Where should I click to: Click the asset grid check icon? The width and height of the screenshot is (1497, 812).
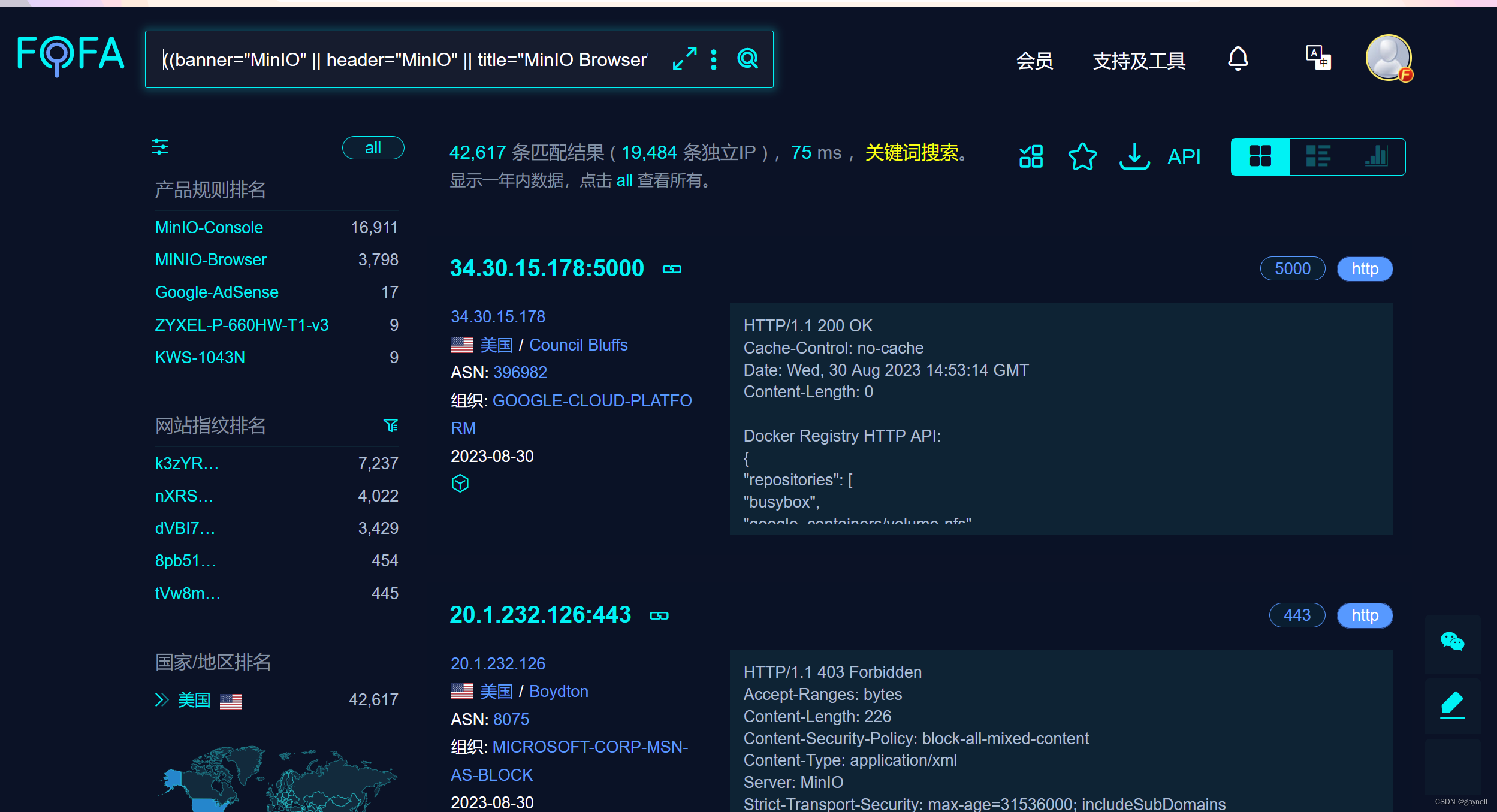[1031, 156]
